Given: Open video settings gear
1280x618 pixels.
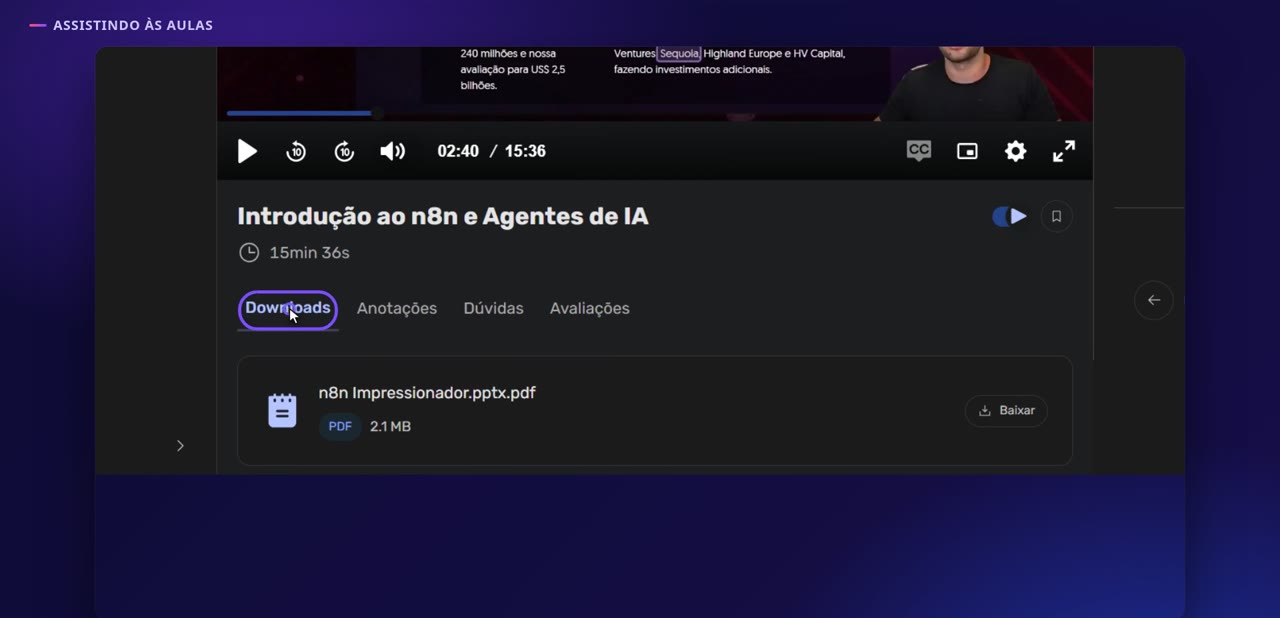Looking at the screenshot, I should click(1015, 151).
